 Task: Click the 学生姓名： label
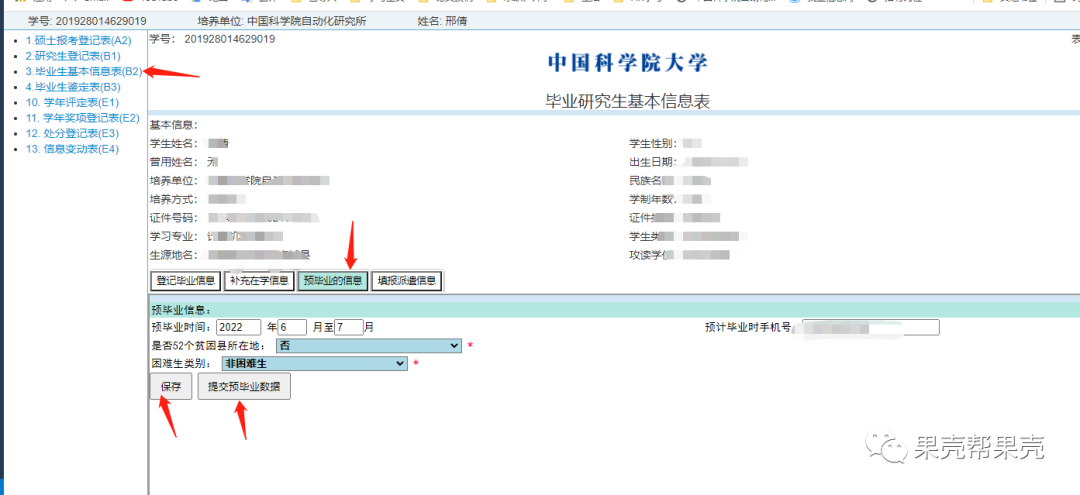[174, 143]
